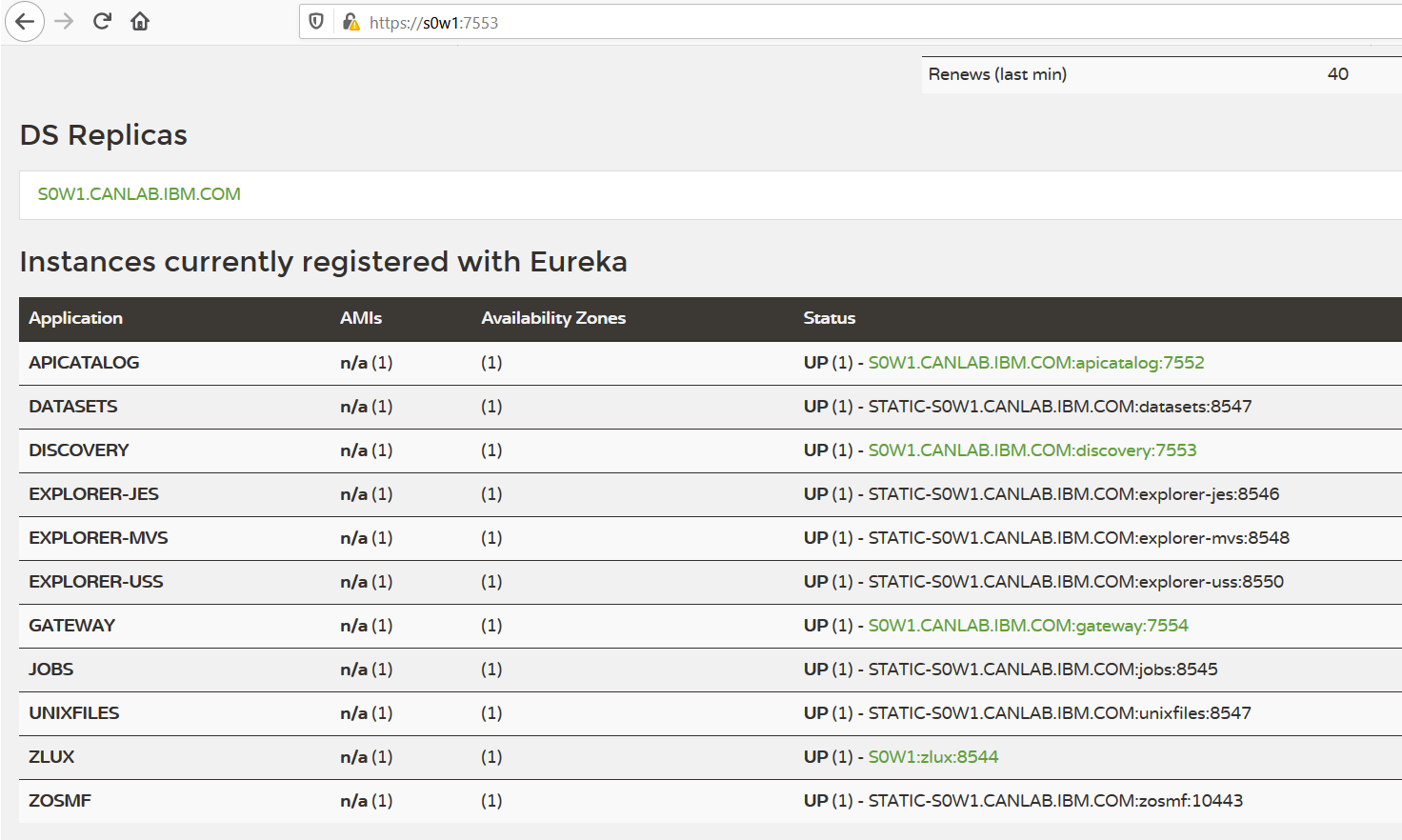
Task: Click the browser forward arrow button
Action: pos(64,22)
